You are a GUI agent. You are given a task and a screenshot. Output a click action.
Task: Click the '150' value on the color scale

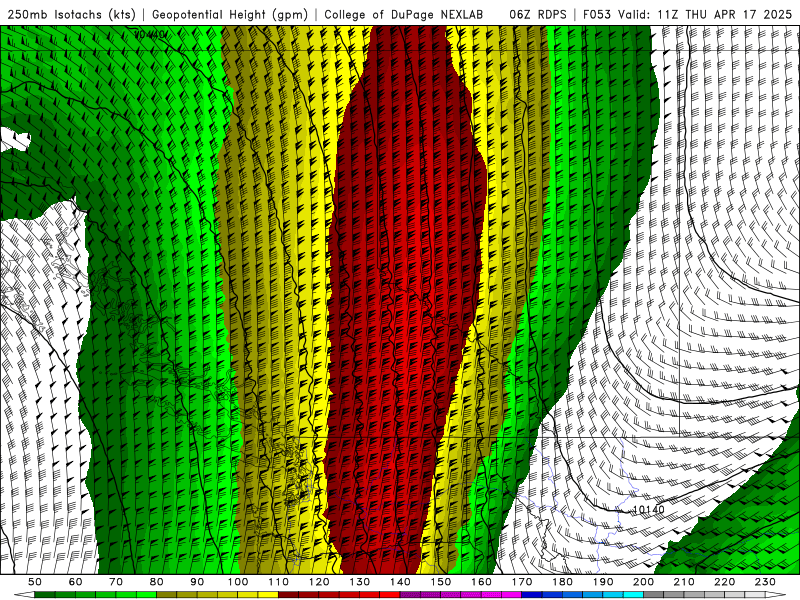click(441, 582)
